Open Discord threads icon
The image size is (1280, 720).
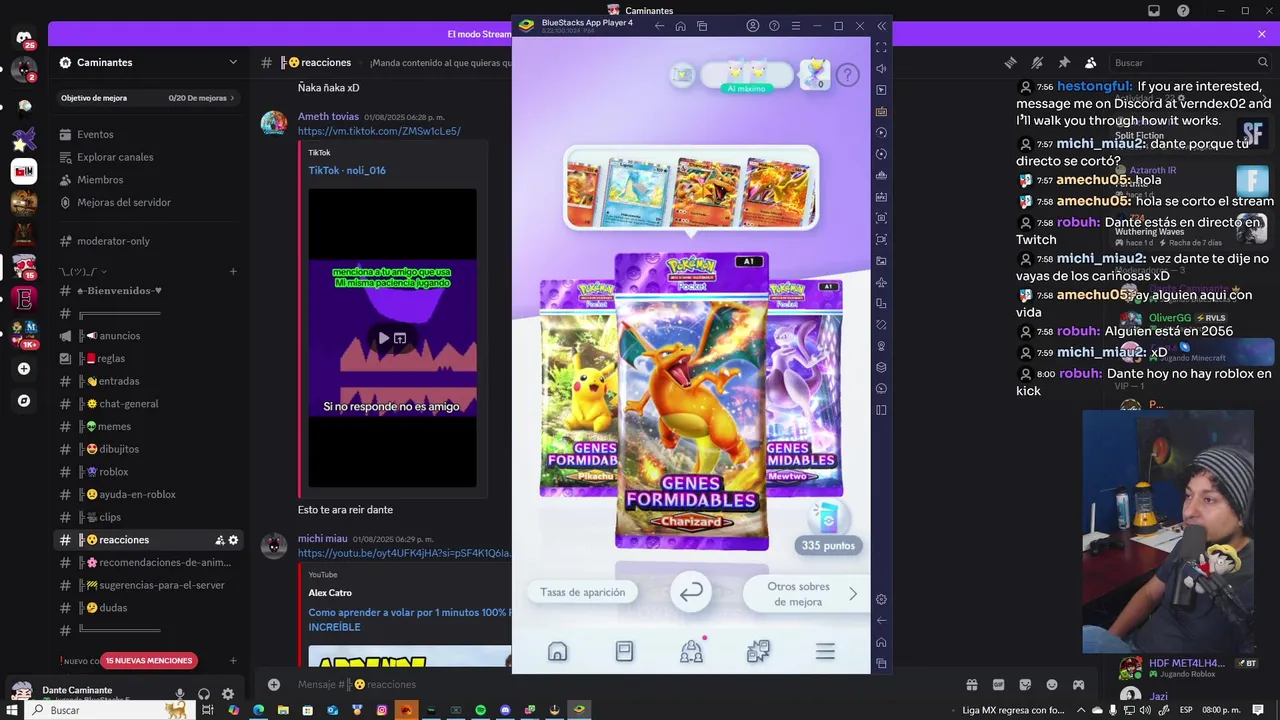1011,62
